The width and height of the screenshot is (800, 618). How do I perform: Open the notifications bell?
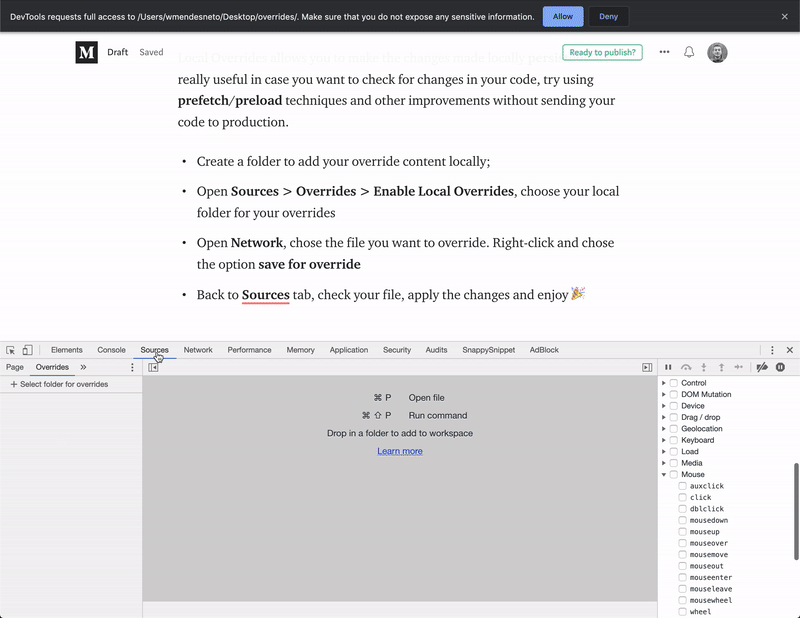tap(689, 52)
